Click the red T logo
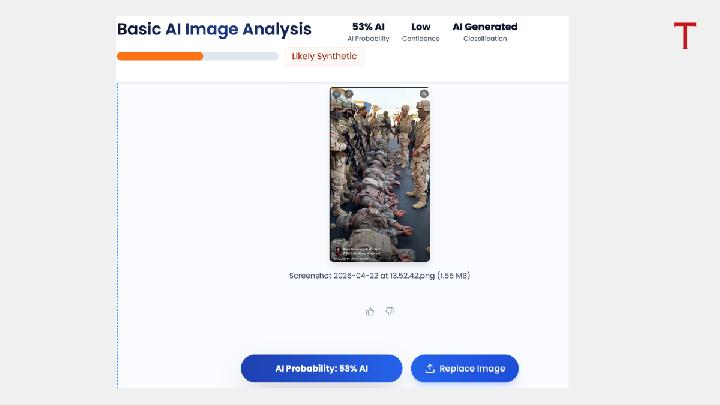This screenshot has width=720, height=405. (x=684, y=36)
